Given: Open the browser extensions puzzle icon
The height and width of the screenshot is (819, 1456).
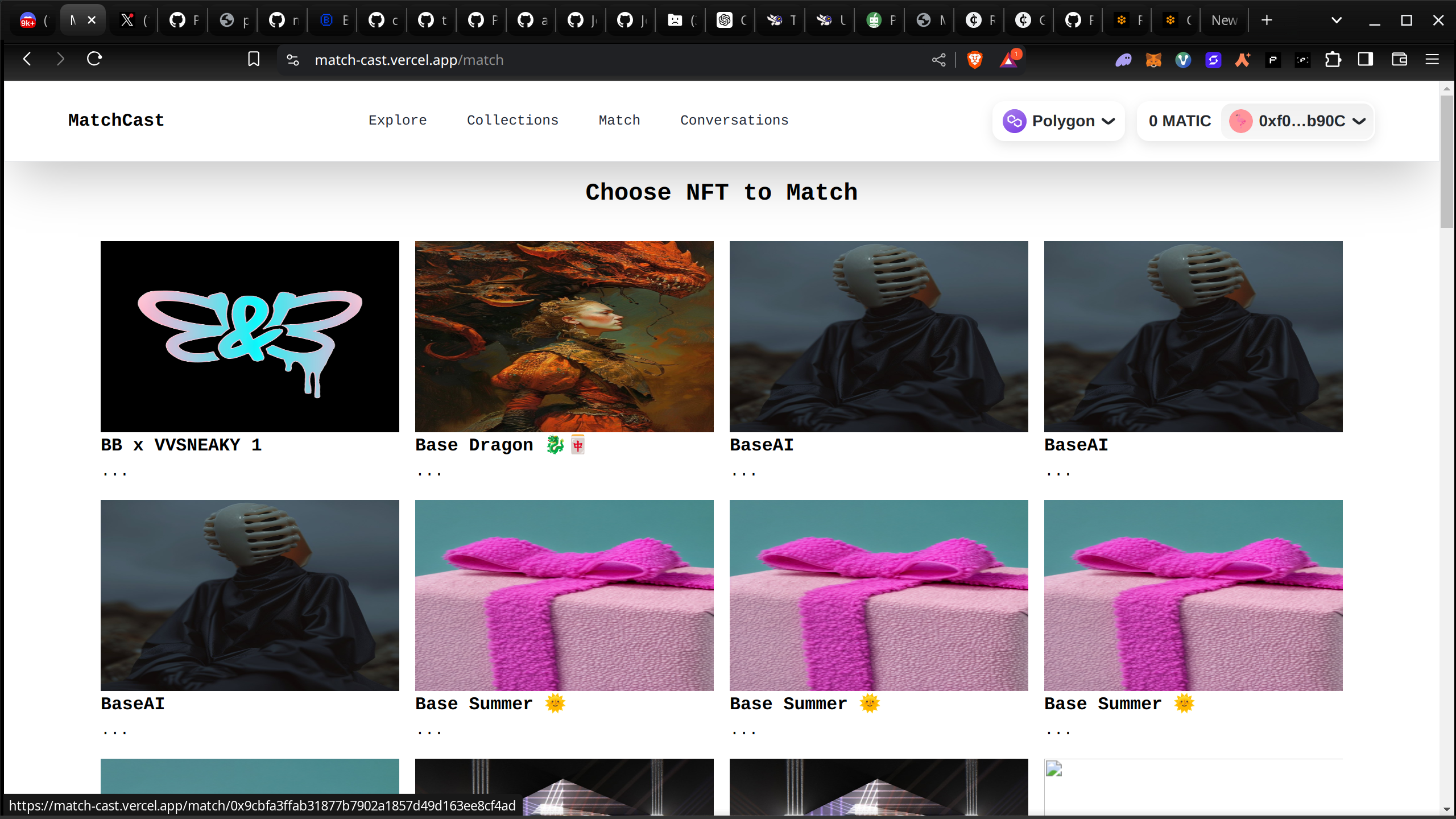Looking at the screenshot, I should pos(1333,60).
